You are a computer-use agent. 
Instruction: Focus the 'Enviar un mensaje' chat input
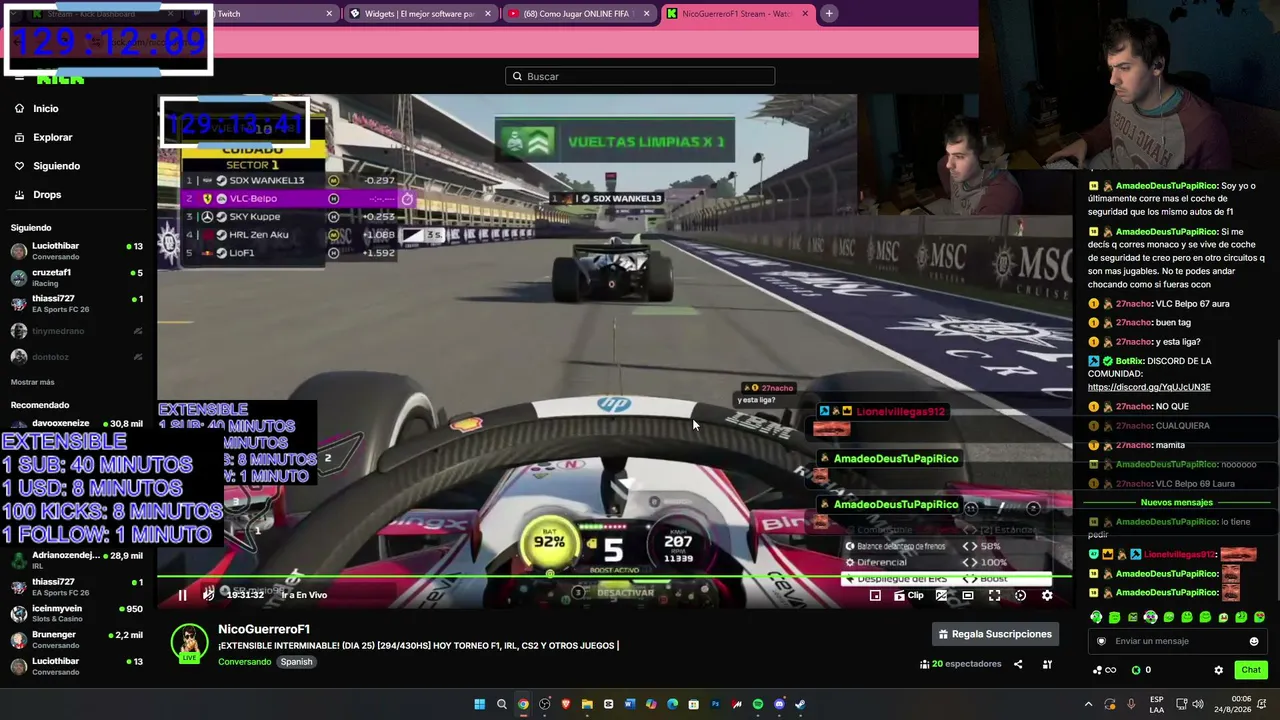coord(1177,641)
